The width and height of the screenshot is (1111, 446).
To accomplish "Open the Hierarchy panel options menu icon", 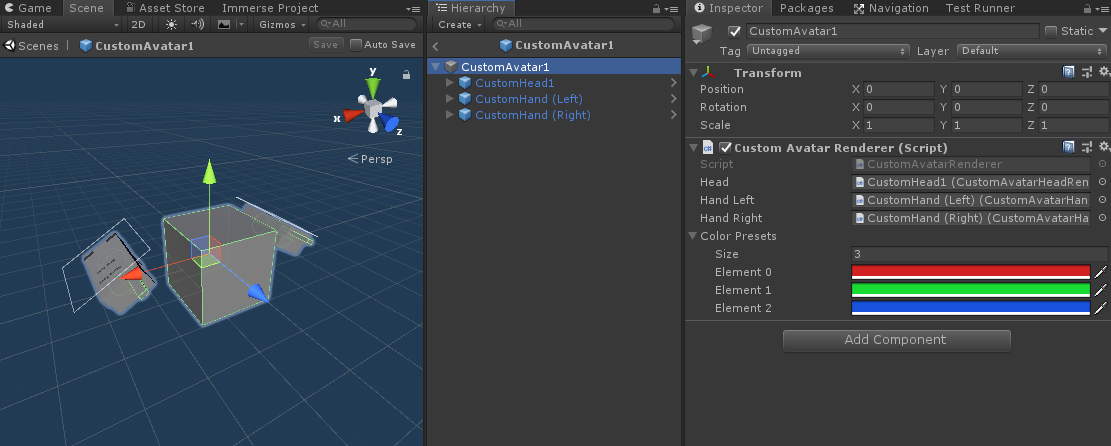I will (x=670, y=9).
